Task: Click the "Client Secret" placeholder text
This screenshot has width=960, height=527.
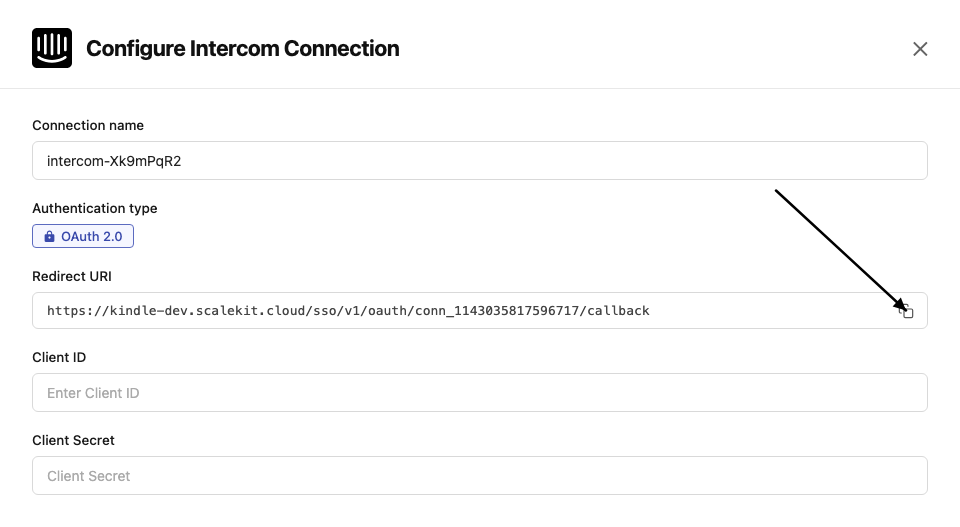Action: click(88, 476)
